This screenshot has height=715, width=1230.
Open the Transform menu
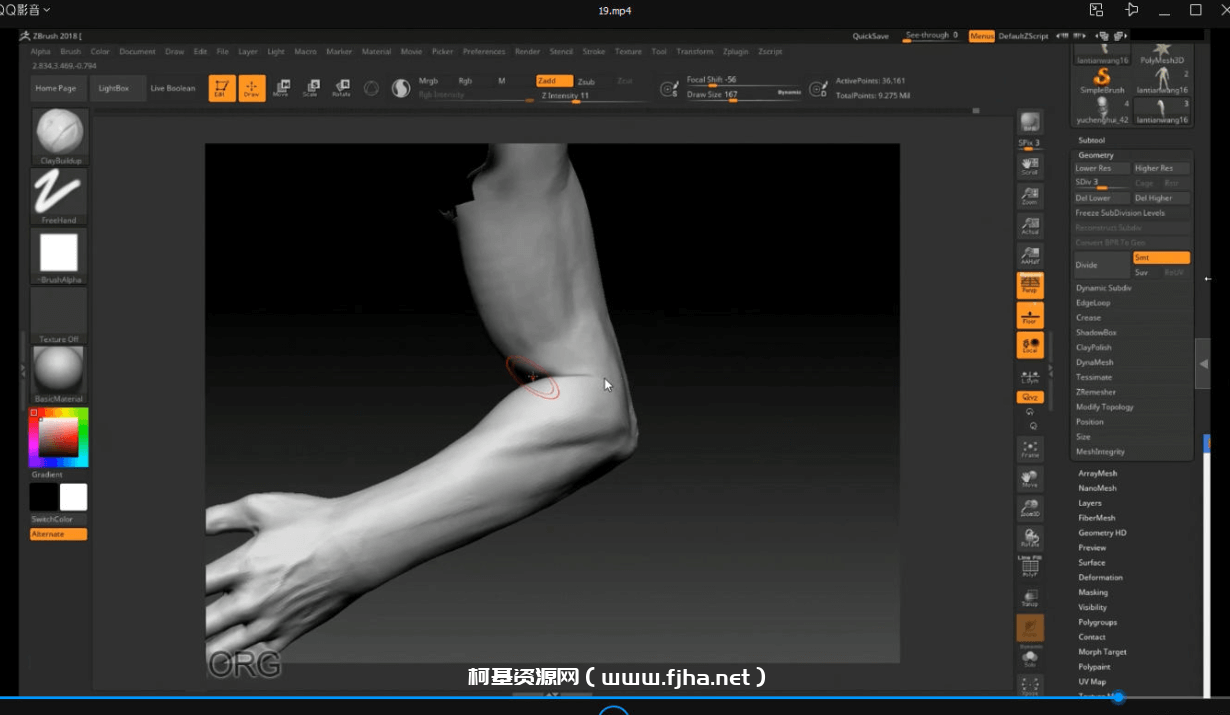pyautogui.click(x=695, y=51)
